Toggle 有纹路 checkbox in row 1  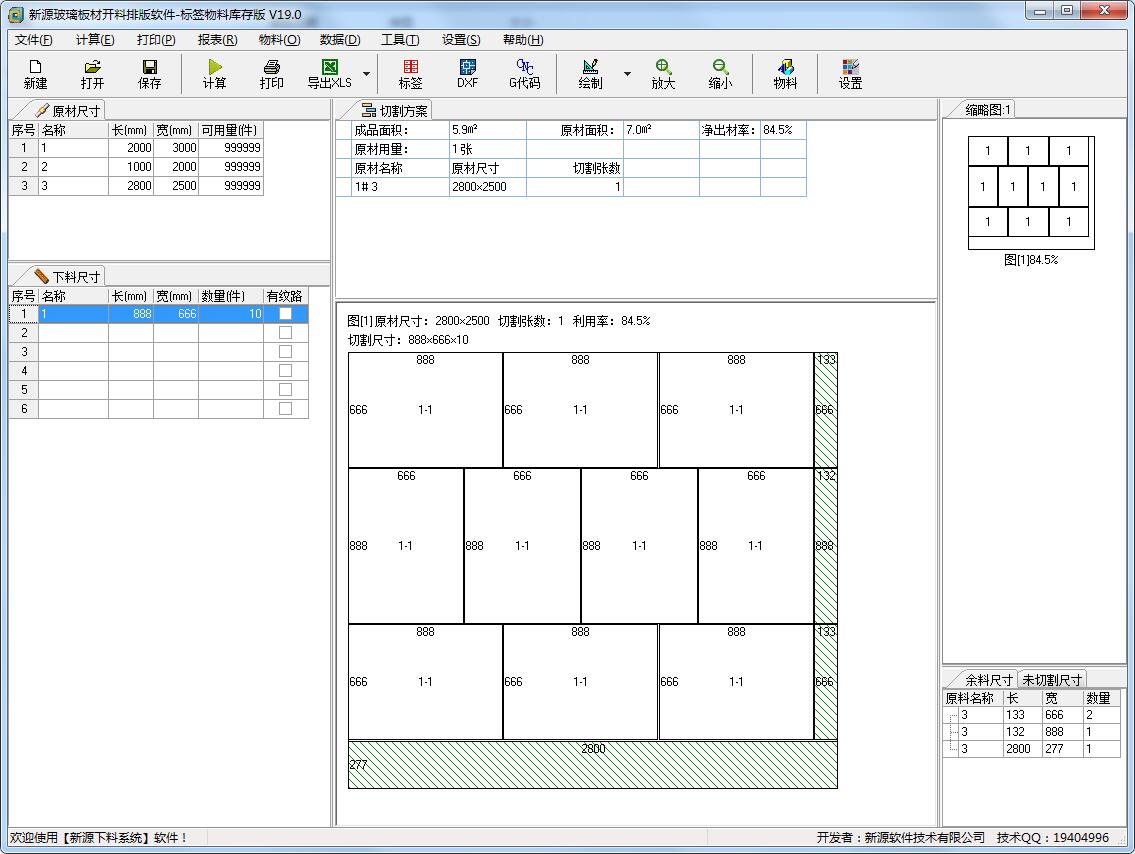point(285,314)
